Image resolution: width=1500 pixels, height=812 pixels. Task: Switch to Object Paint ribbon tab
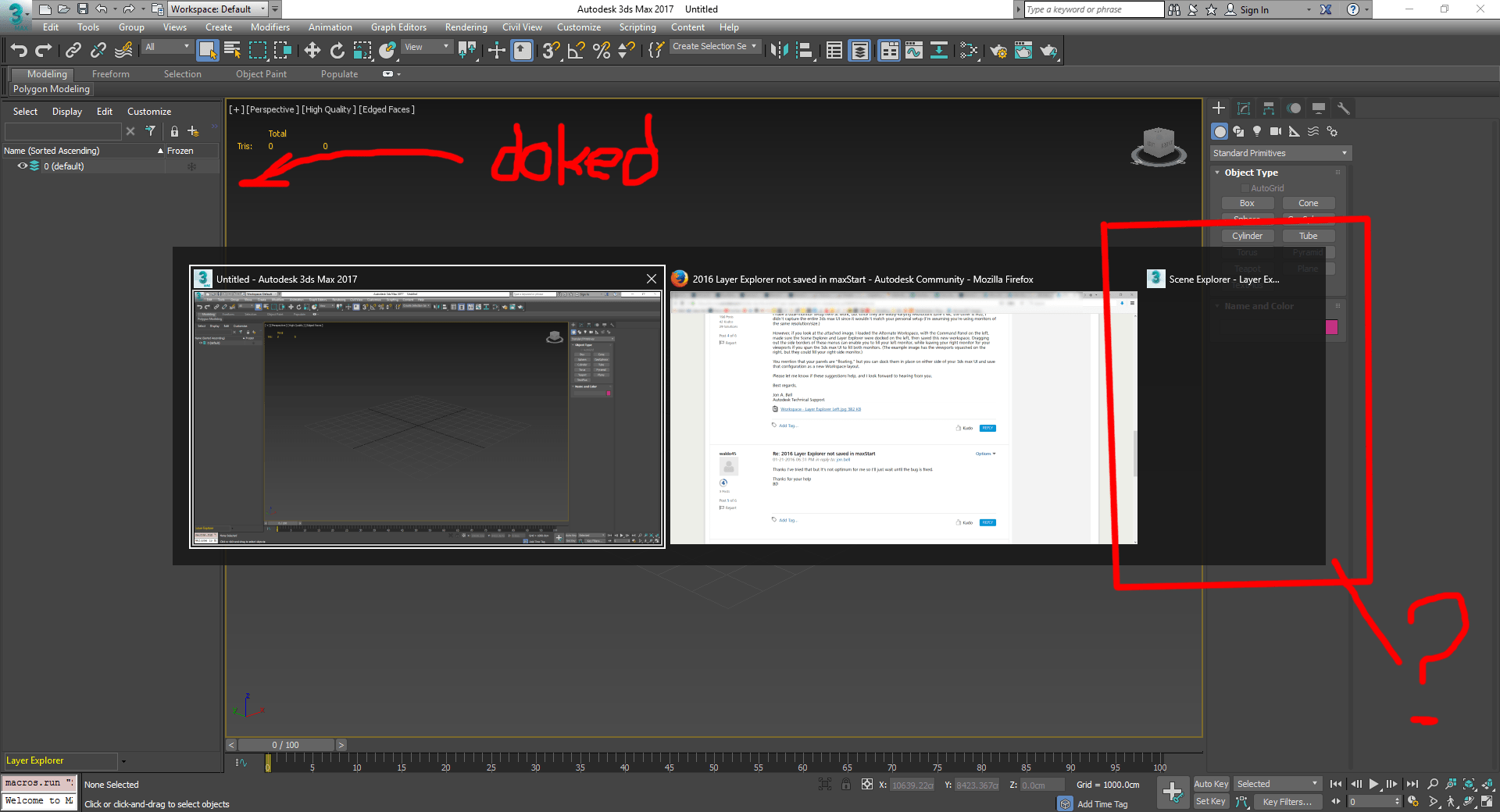click(261, 74)
